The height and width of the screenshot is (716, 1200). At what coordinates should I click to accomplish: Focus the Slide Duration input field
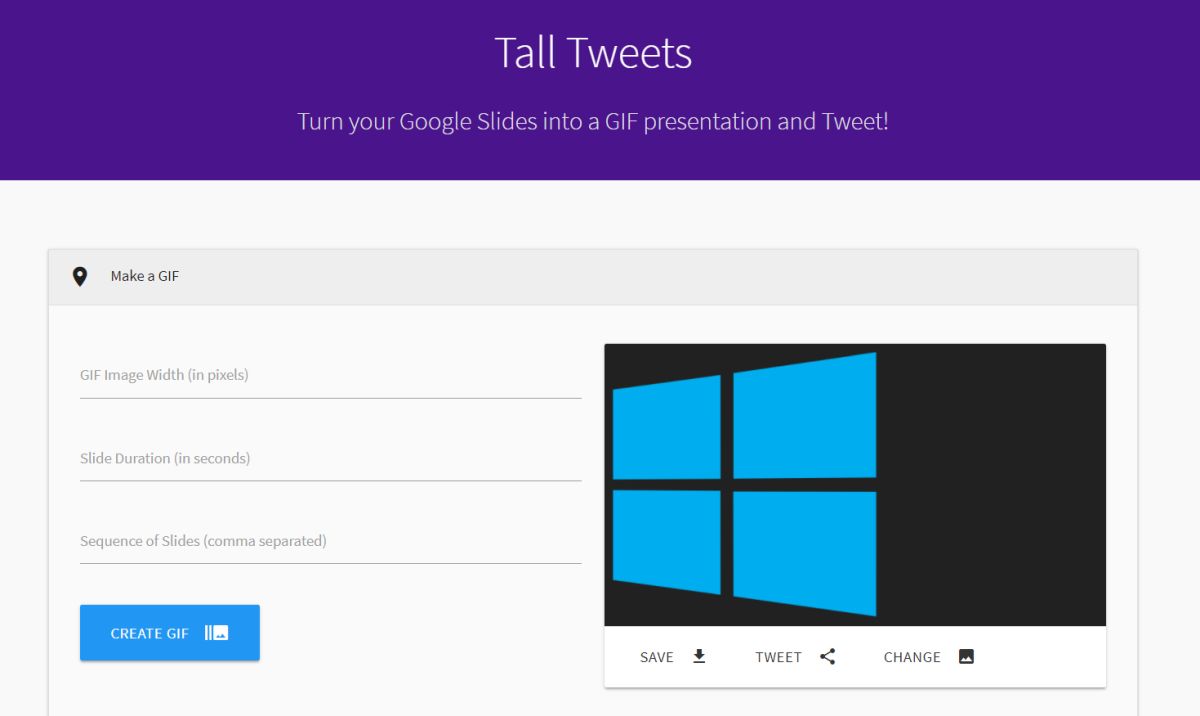tap(331, 459)
